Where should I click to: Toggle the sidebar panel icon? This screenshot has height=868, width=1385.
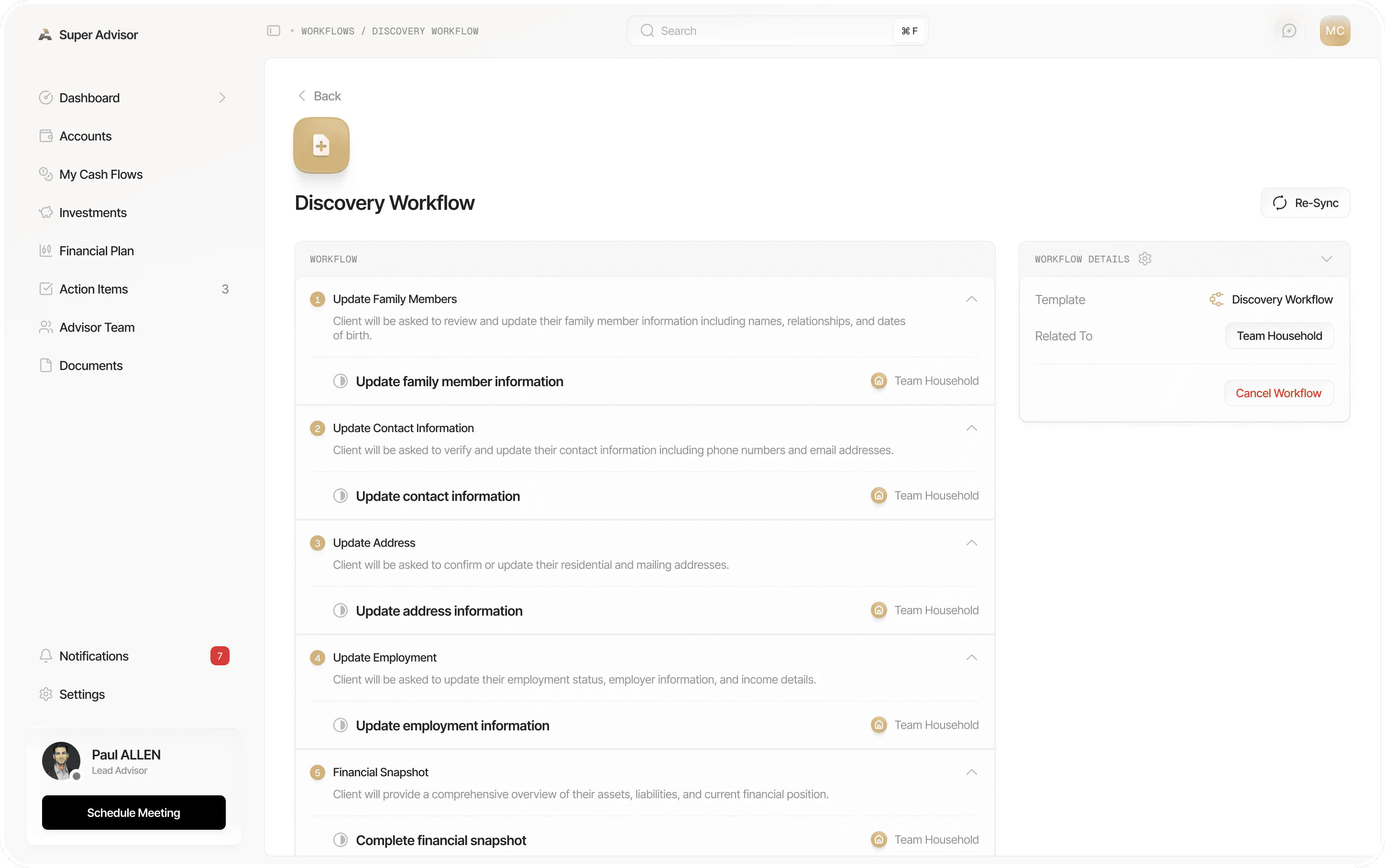point(274,31)
